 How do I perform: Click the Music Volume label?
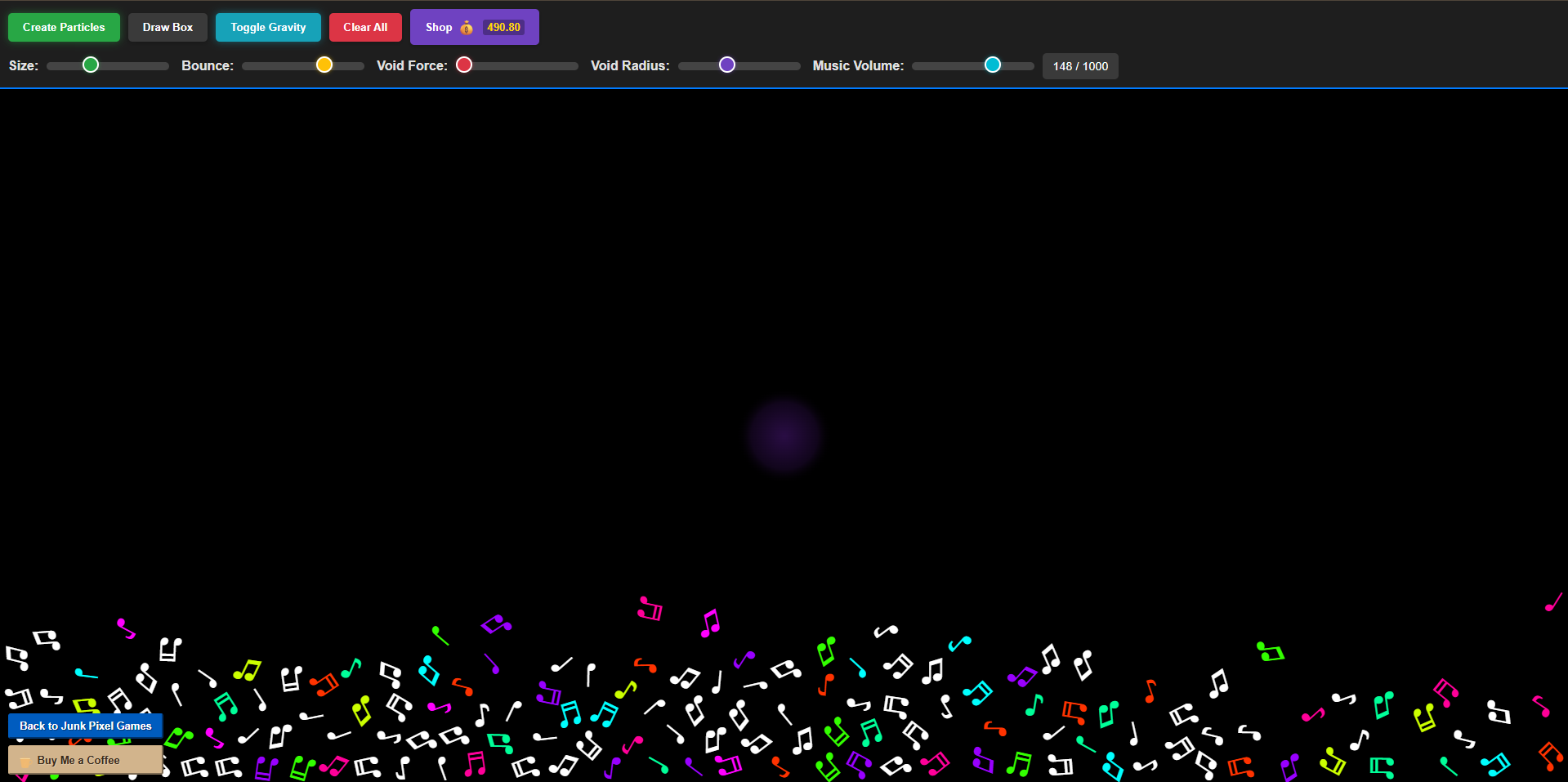coord(858,65)
